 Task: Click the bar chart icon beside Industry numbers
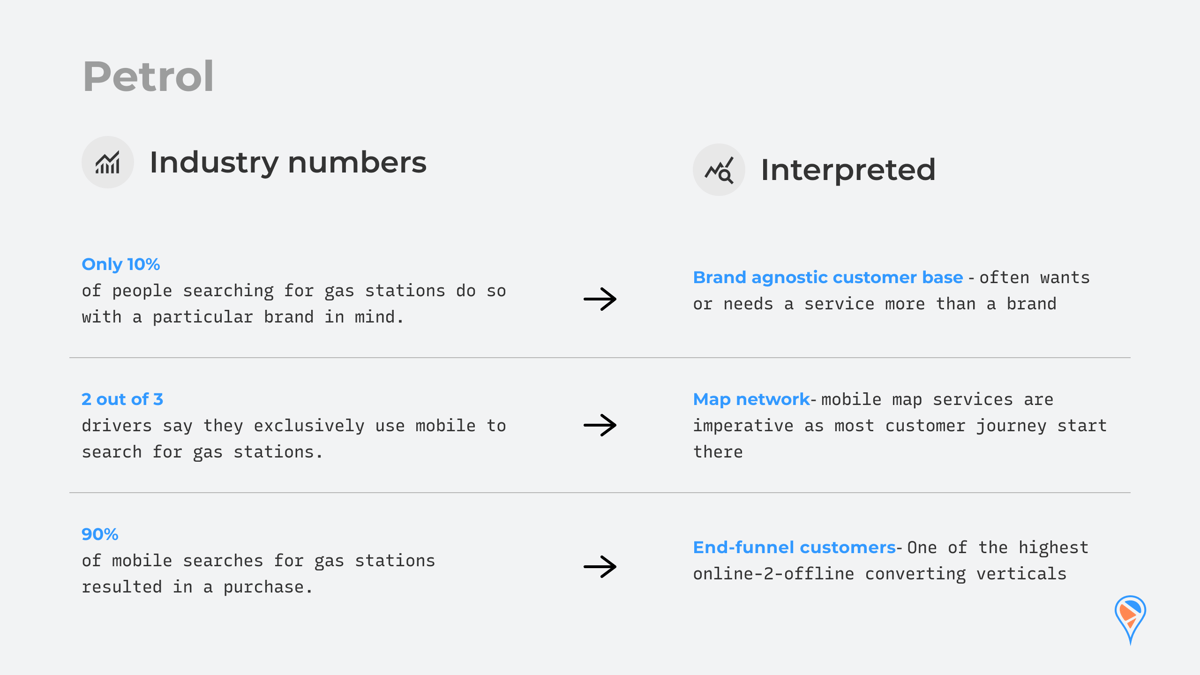[107, 162]
